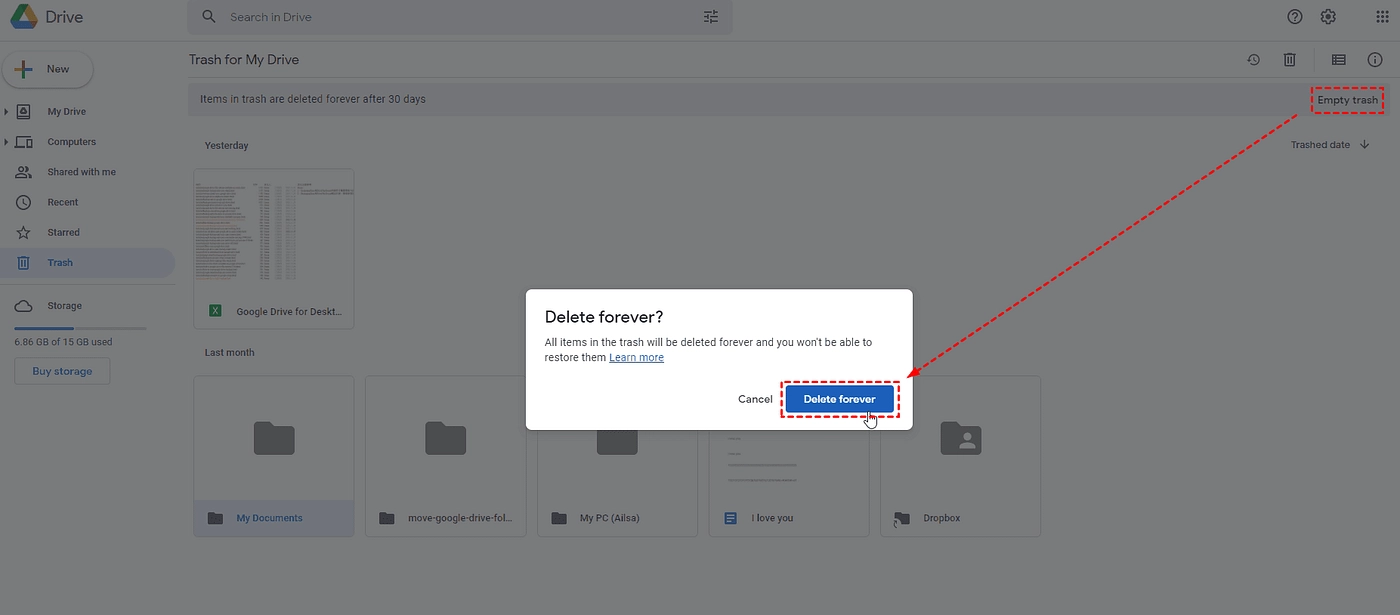Click Buy storage button
The width and height of the screenshot is (1400, 615).
pyautogui.click(x=62, y=371)
